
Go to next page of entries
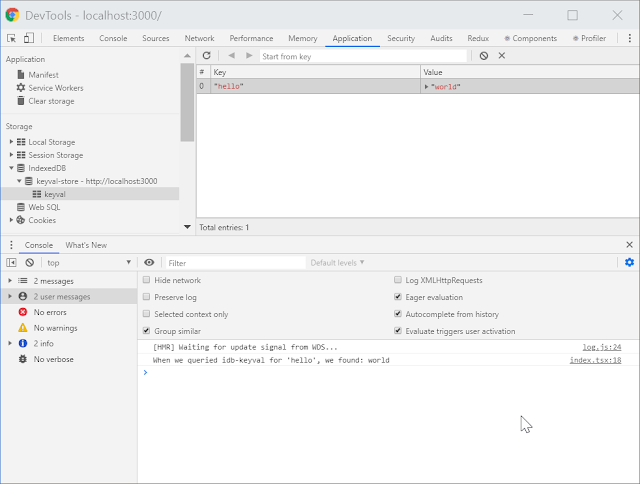[x=249, y=56]
